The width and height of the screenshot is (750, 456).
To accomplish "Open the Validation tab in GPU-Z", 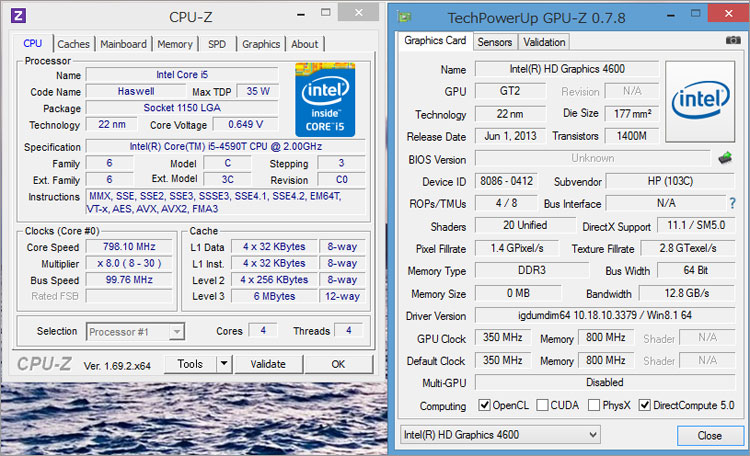I will pyautogui.click(x=544, y=42).
